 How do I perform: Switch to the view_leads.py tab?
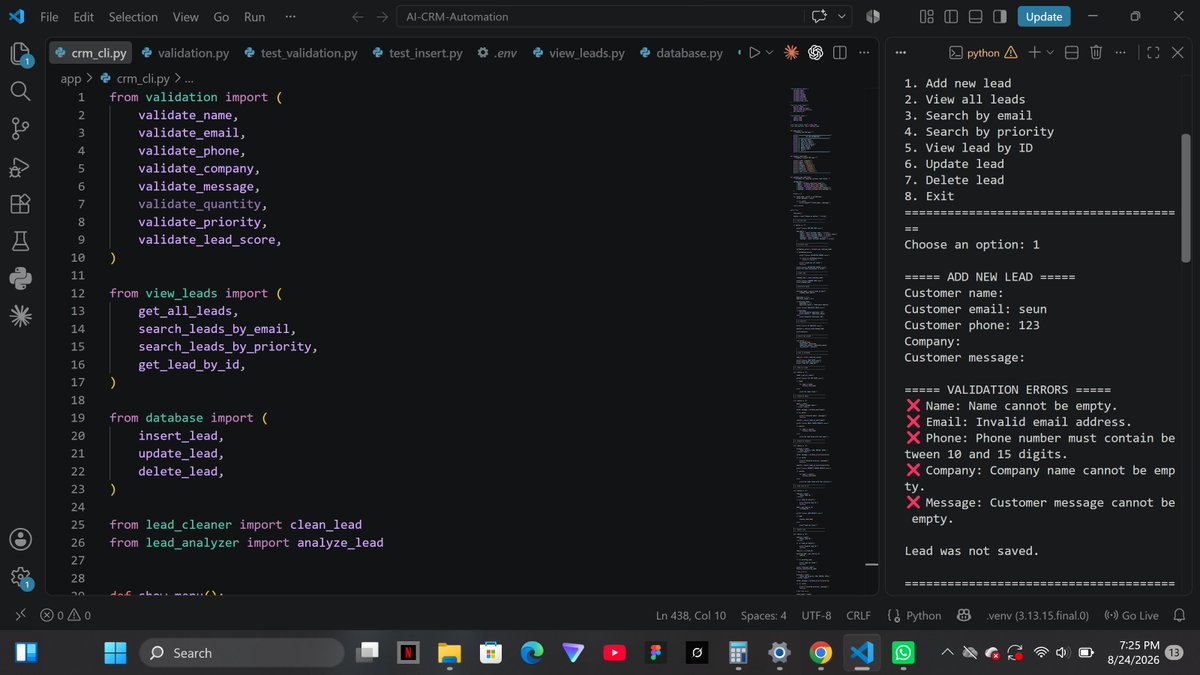[579, 53]
